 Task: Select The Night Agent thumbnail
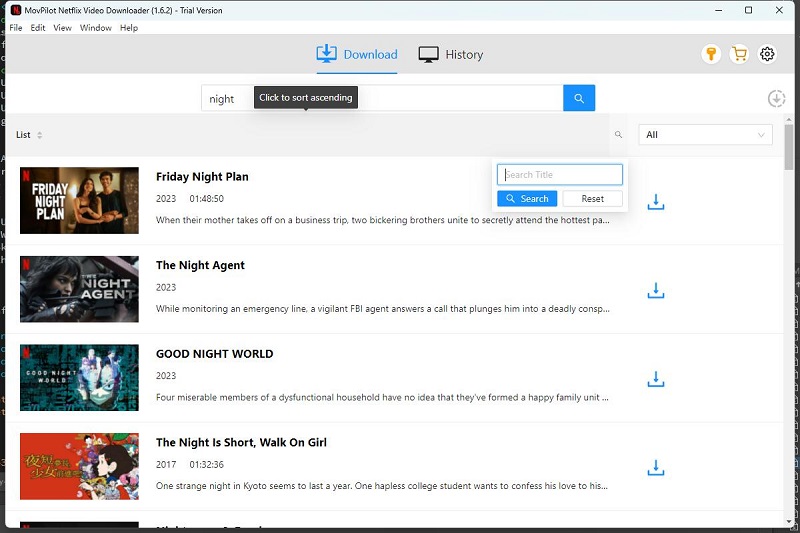[79, 289]
